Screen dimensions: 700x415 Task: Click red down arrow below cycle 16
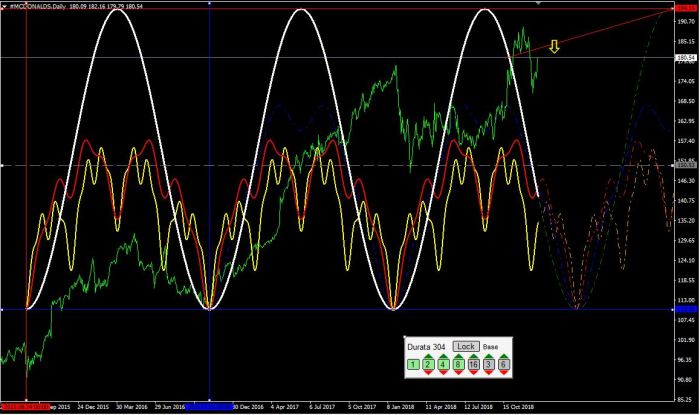[474, 374]
